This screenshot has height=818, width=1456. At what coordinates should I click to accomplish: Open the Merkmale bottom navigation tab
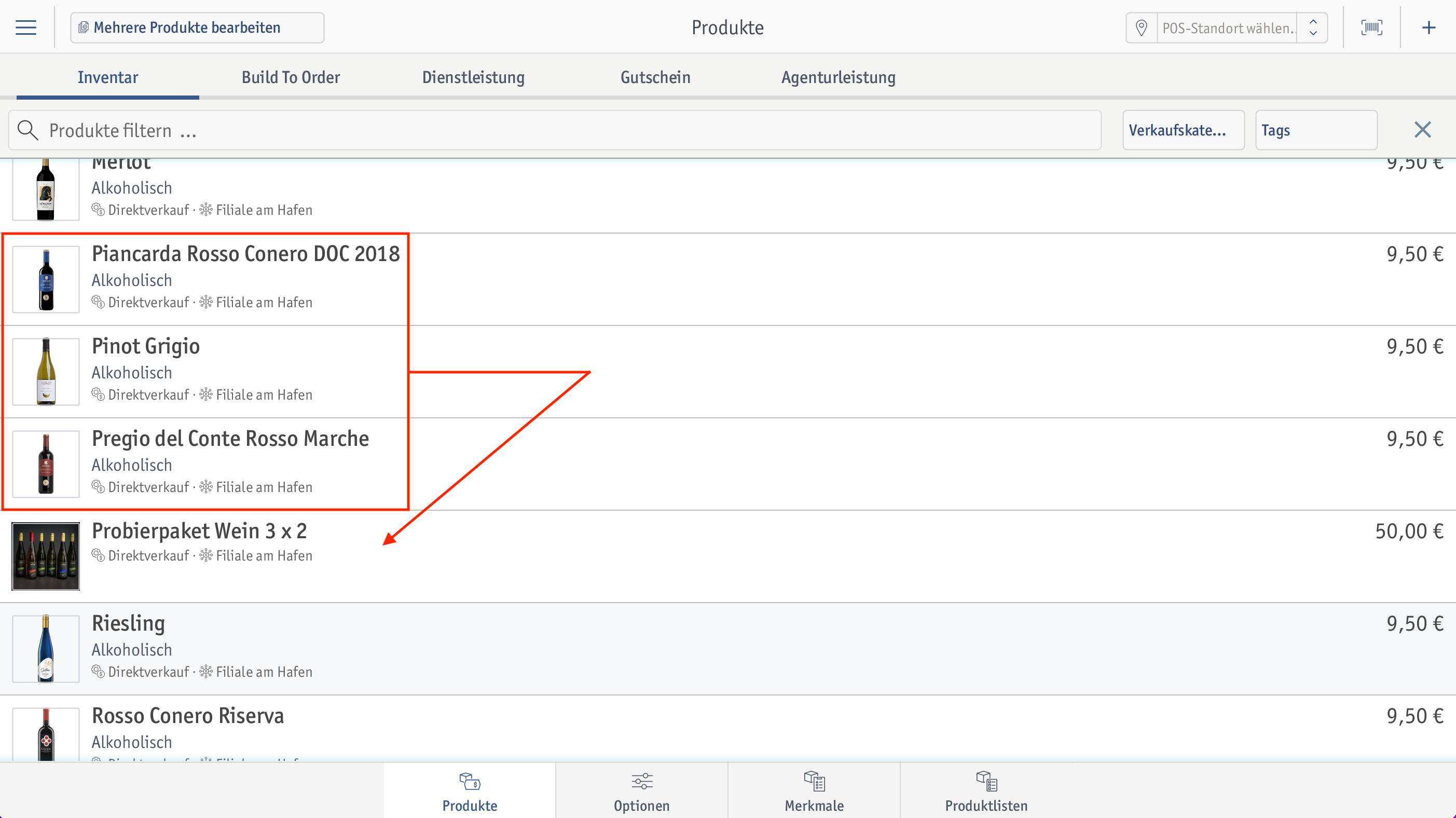814,790
